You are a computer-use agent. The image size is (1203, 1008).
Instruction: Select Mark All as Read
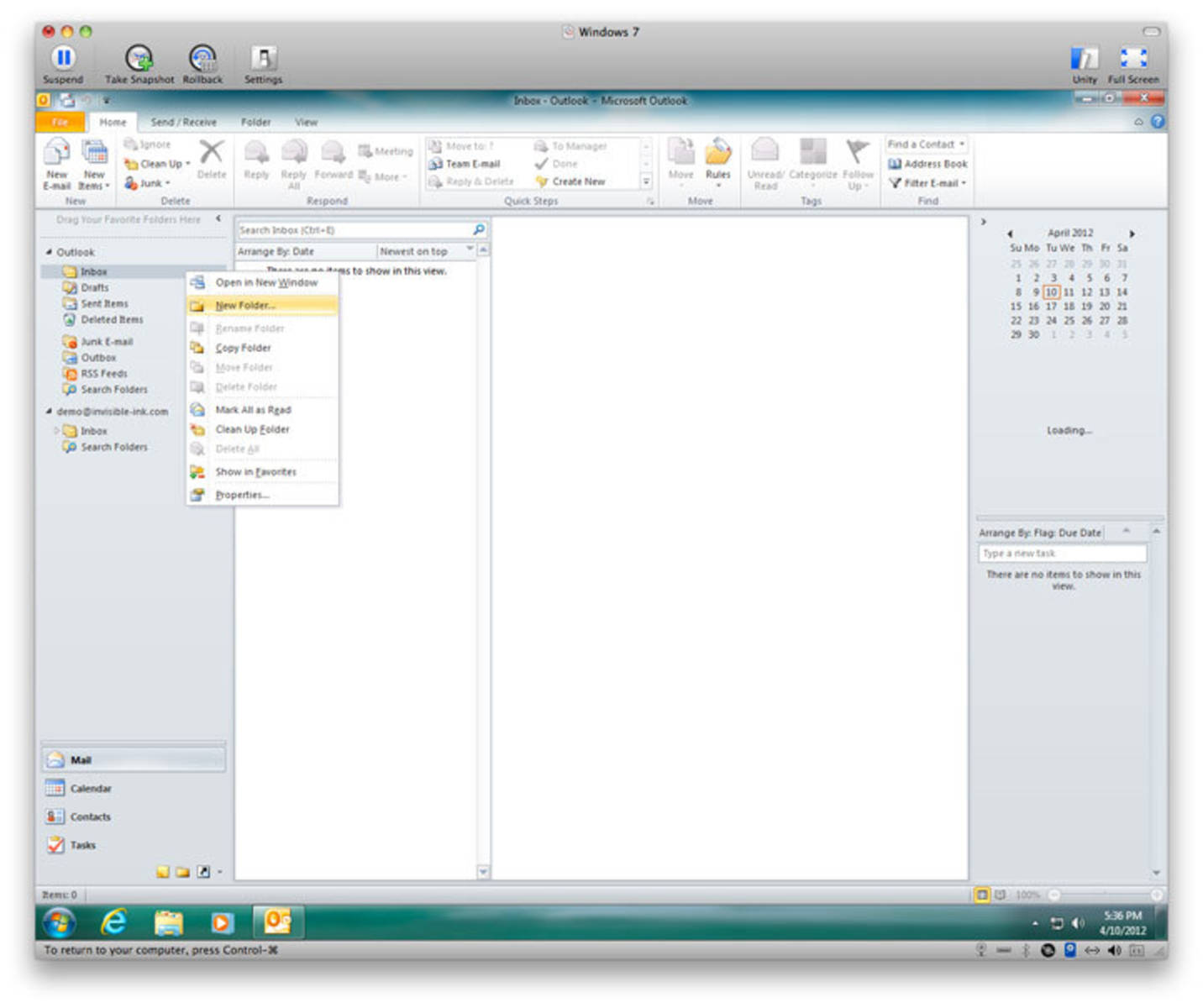(x=262, y=410)
